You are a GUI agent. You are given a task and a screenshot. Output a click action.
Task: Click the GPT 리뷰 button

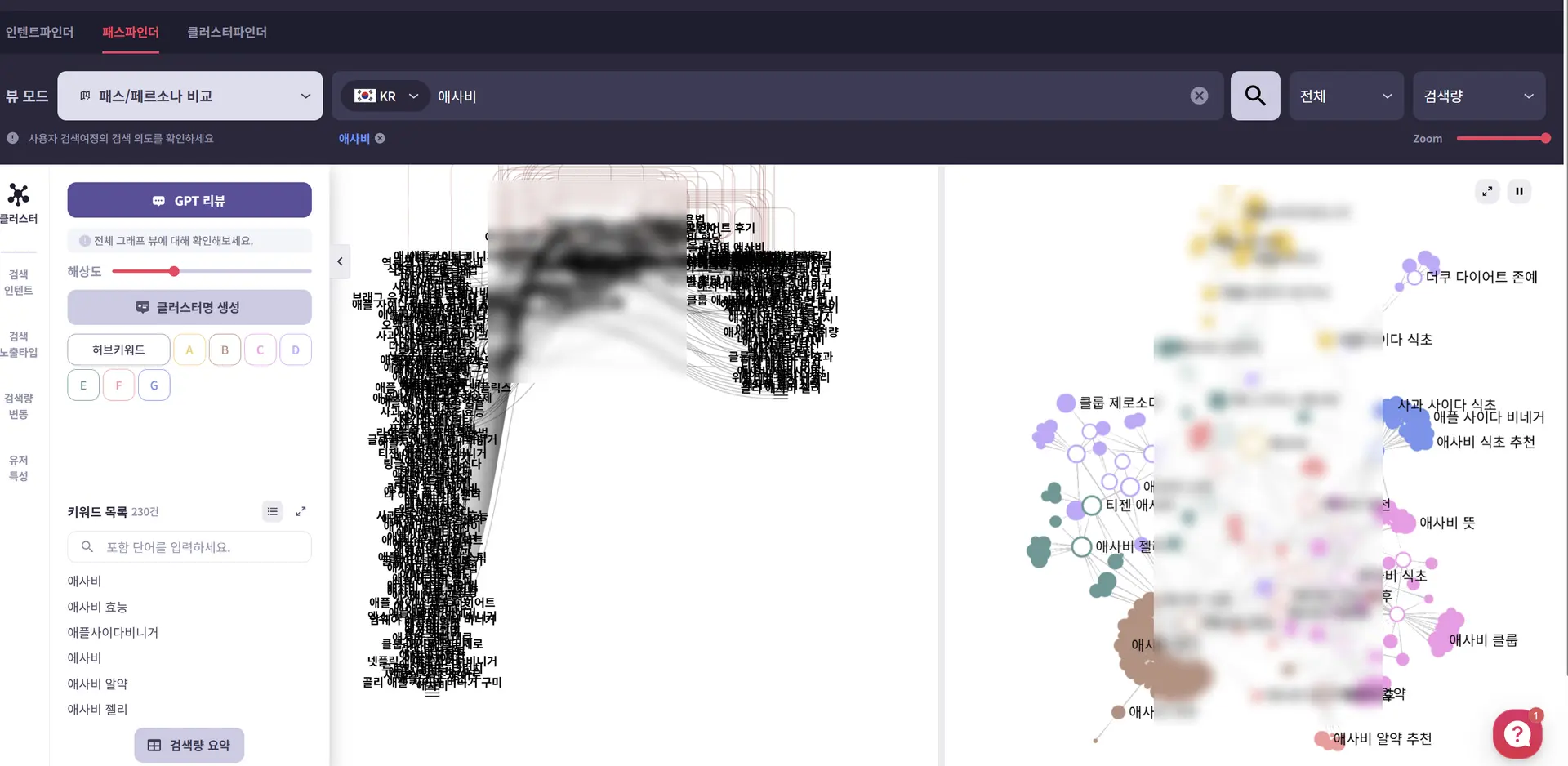click(x=189, y=200)
